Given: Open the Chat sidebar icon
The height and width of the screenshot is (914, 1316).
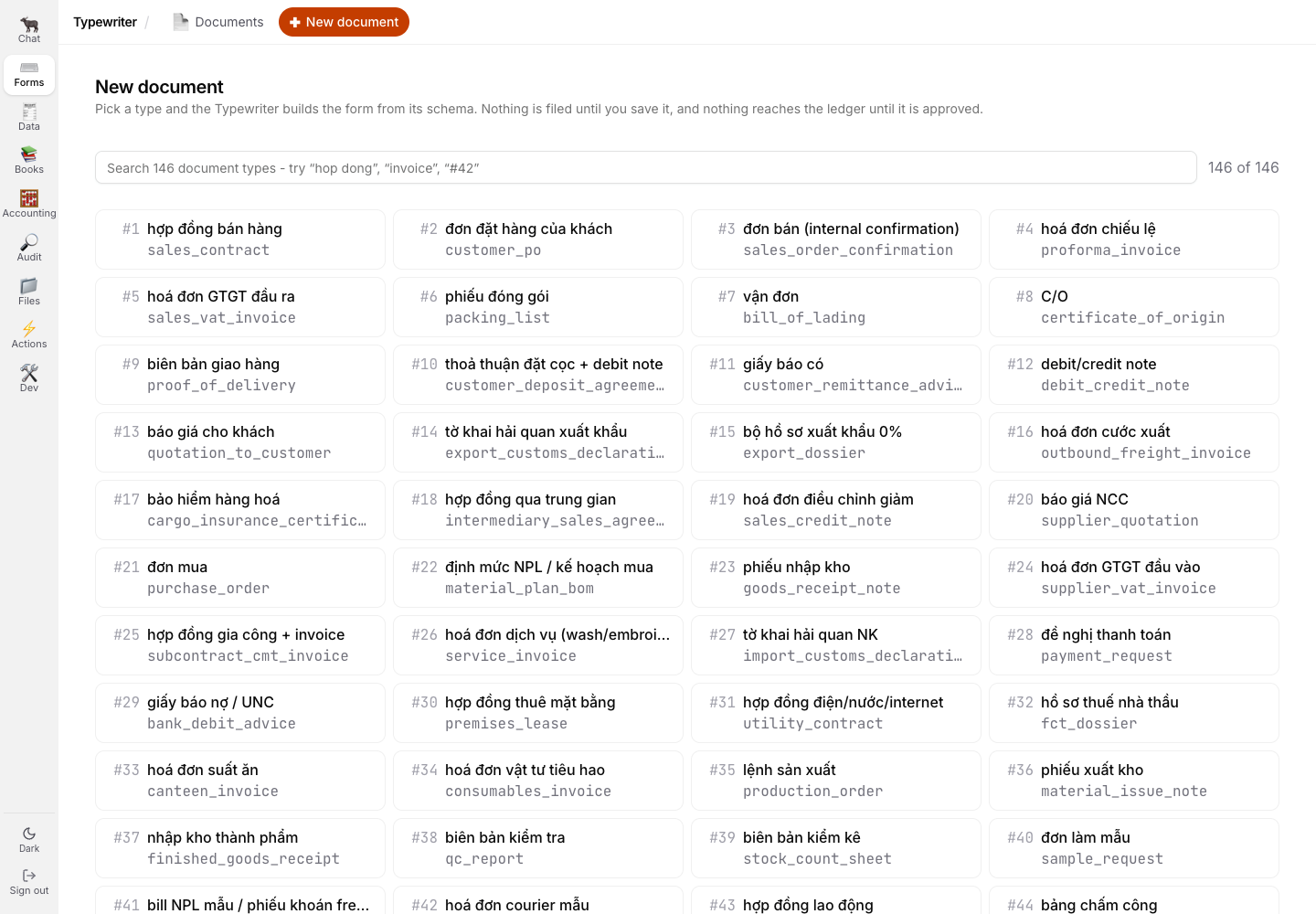Looking at the screenshot, I should (29, 30).
